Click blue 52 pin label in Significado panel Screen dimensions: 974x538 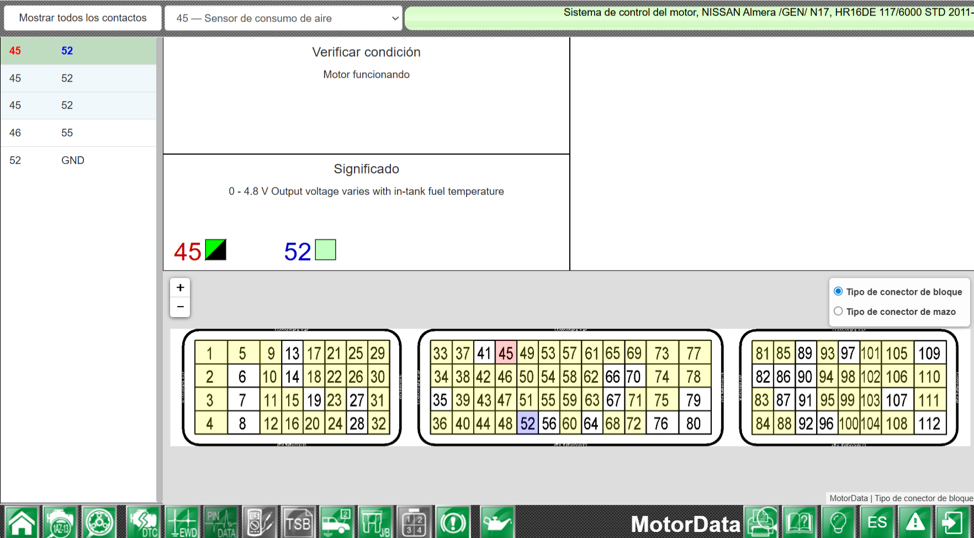[298, 252]
